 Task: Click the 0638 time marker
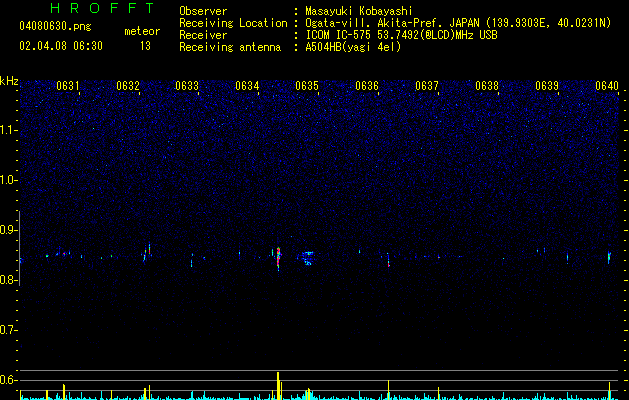[487, 86]
